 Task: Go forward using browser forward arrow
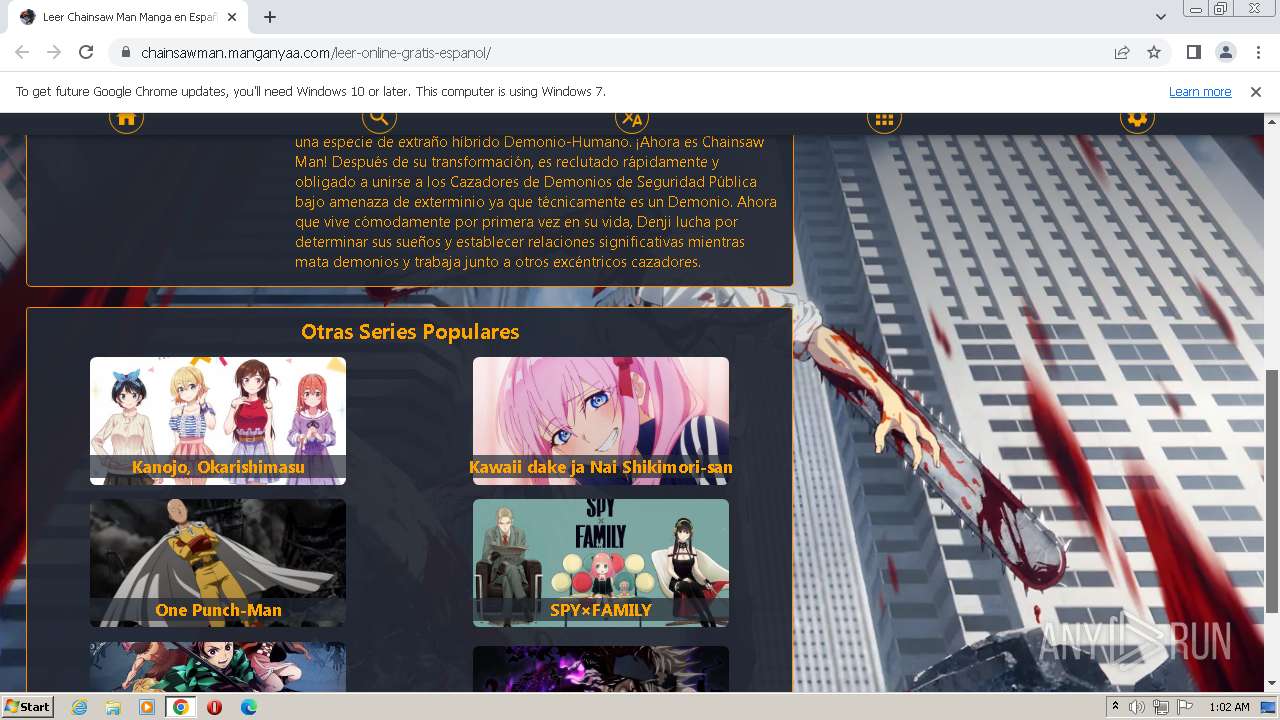pyautogui.click(x=54, y=52)
